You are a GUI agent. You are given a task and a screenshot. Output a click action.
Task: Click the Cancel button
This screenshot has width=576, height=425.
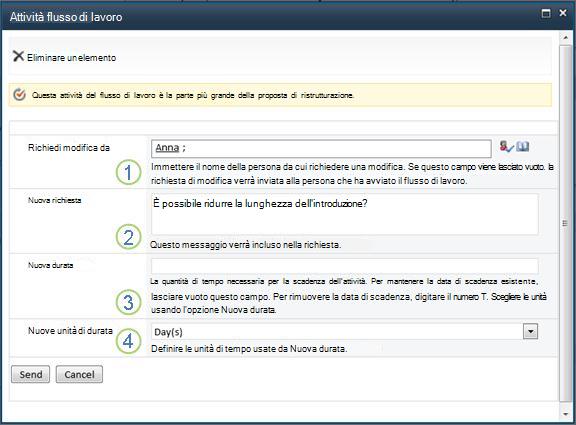coord(79,374)
